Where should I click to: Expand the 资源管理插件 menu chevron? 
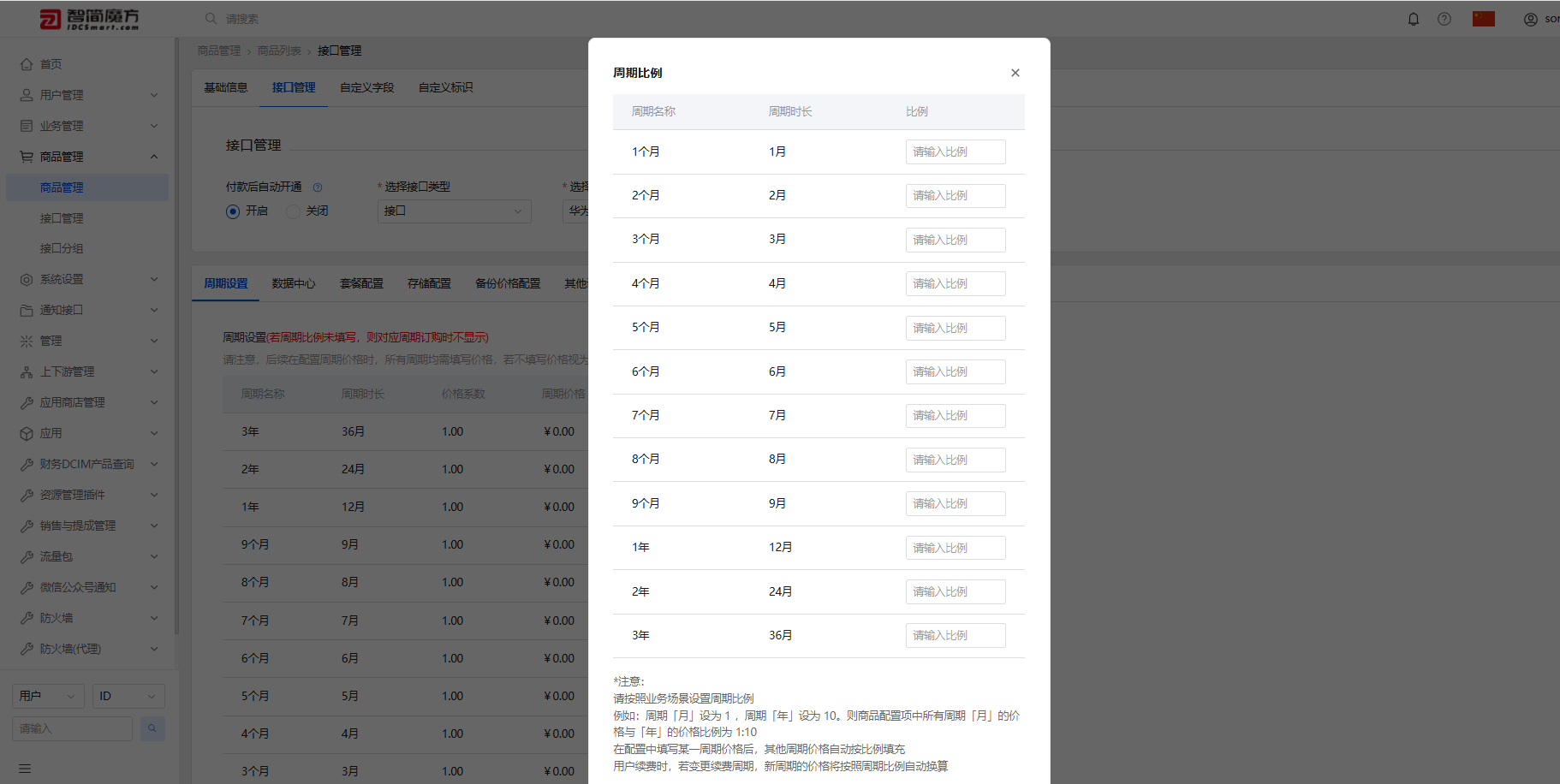point(154,495)
